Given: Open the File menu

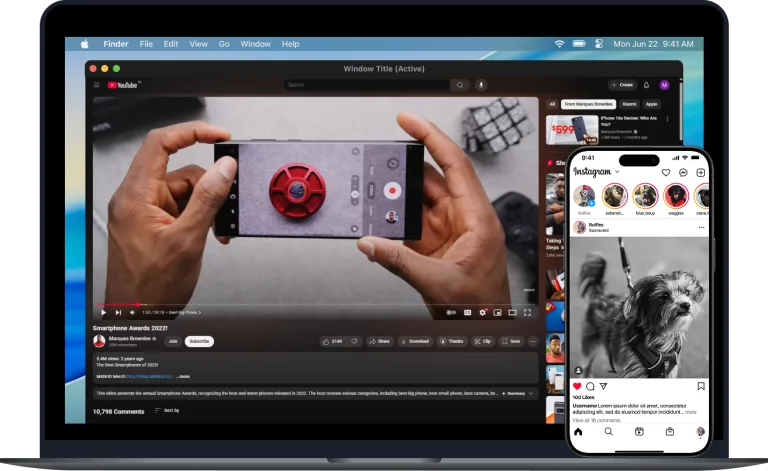Looking at the screenshot, I should pyautogui.click(x=146, y=44).
